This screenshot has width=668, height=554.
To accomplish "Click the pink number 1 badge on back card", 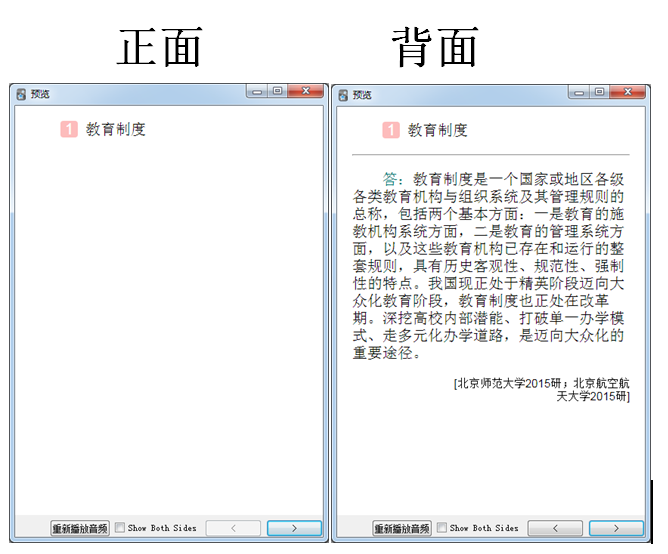I will point(391,130).
